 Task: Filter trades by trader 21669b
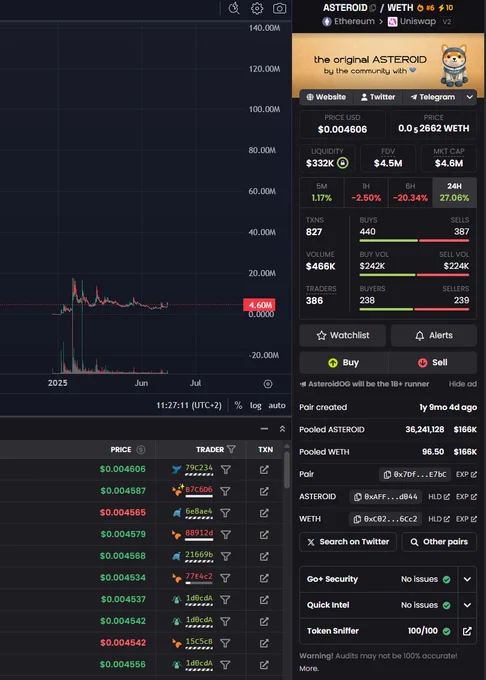226,556
